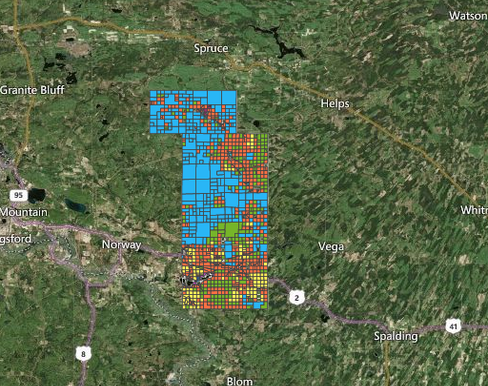Click the Blom label at bottom
488x386 pixels.
coord(240,381)
